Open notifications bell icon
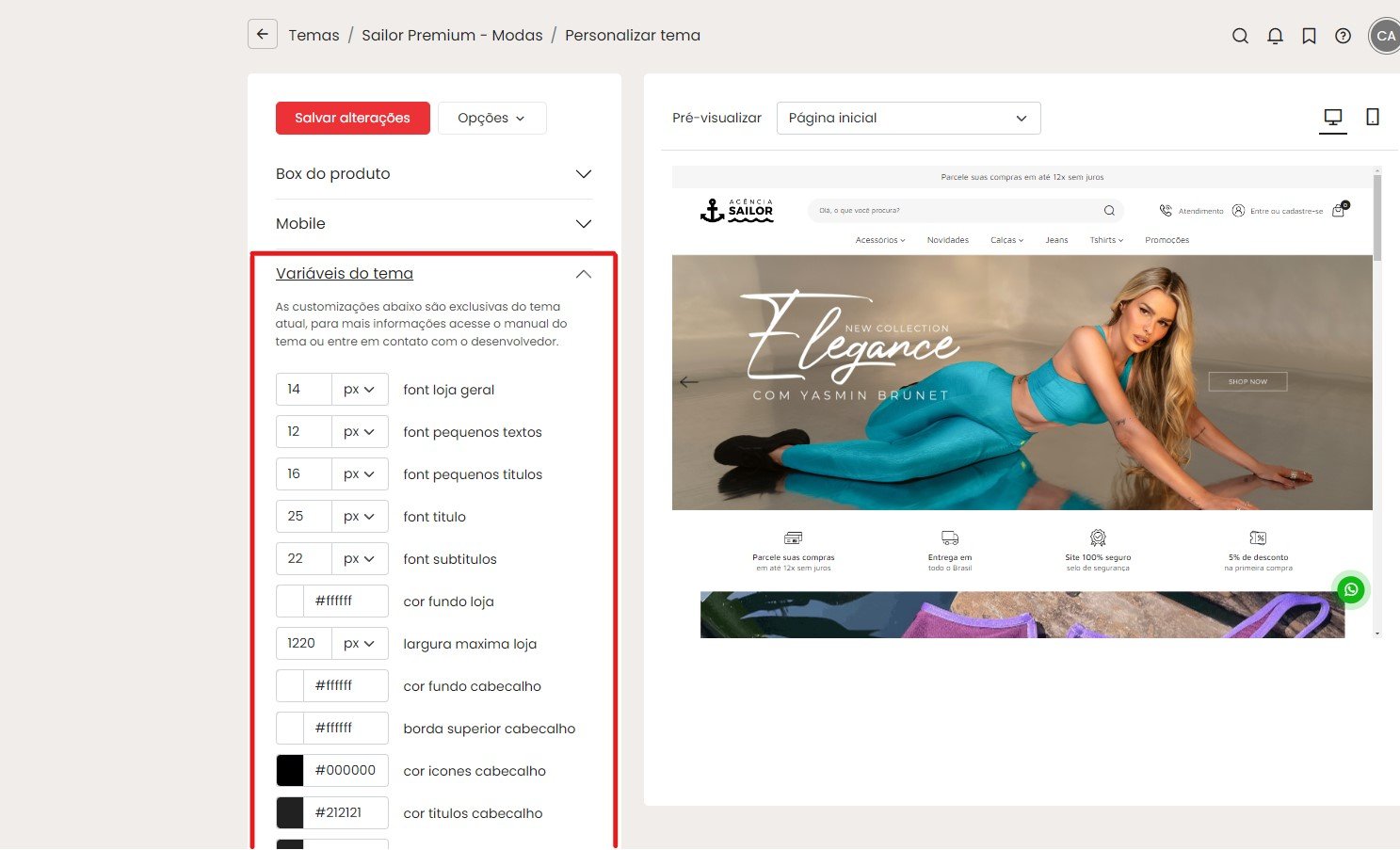 (1275, 36)
